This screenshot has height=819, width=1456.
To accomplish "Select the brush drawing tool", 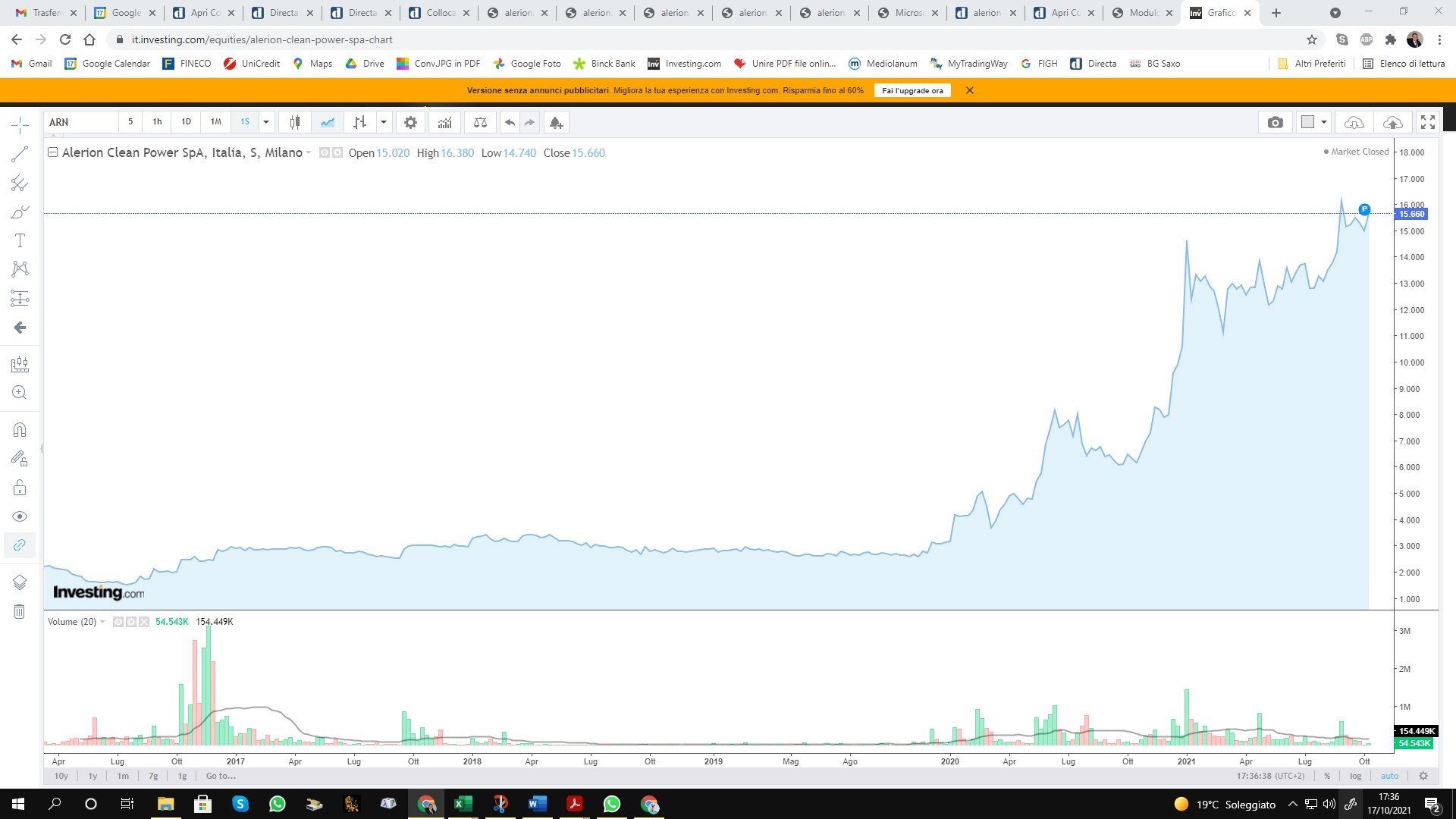I will click(x=20, y=212).
